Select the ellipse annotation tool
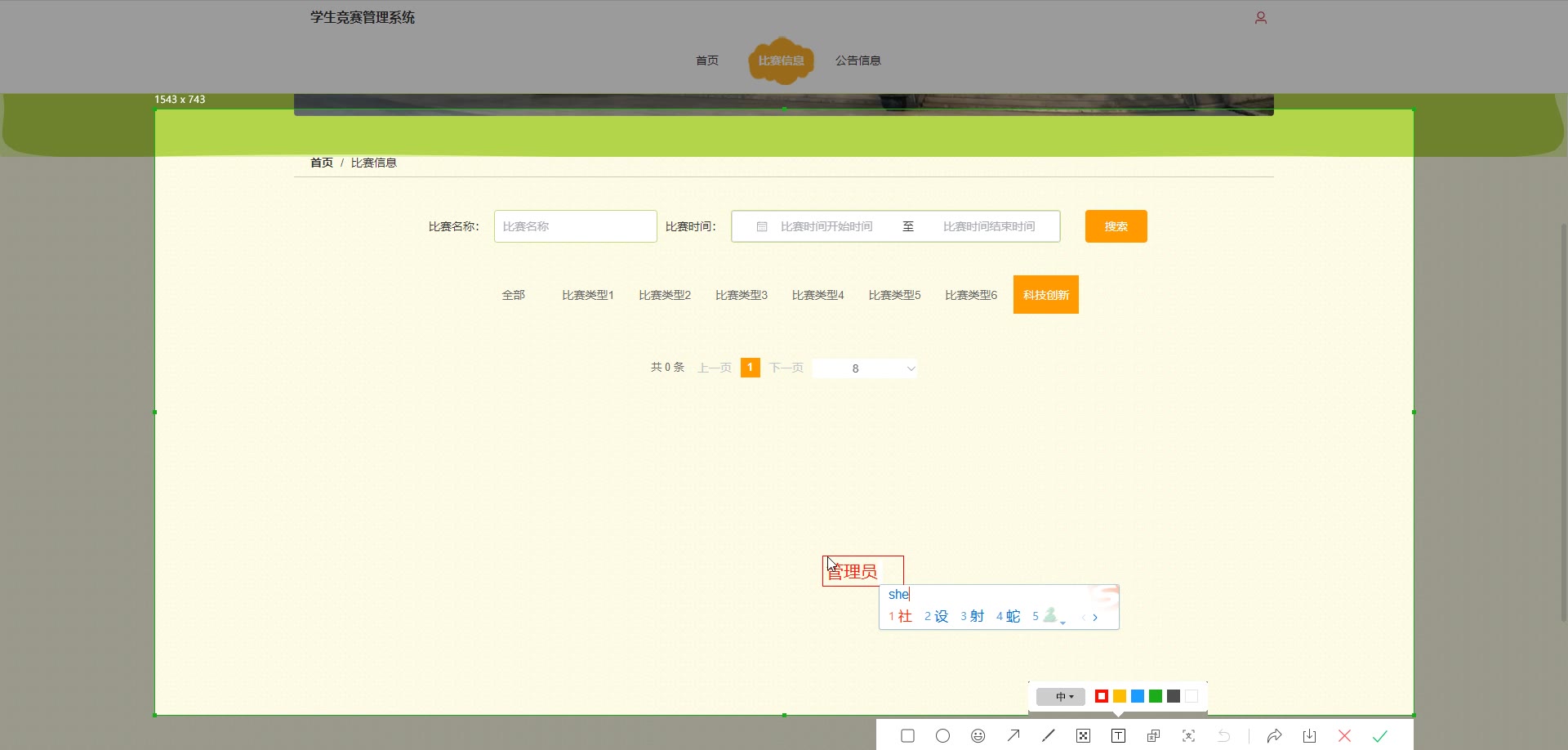 point(942,736)
